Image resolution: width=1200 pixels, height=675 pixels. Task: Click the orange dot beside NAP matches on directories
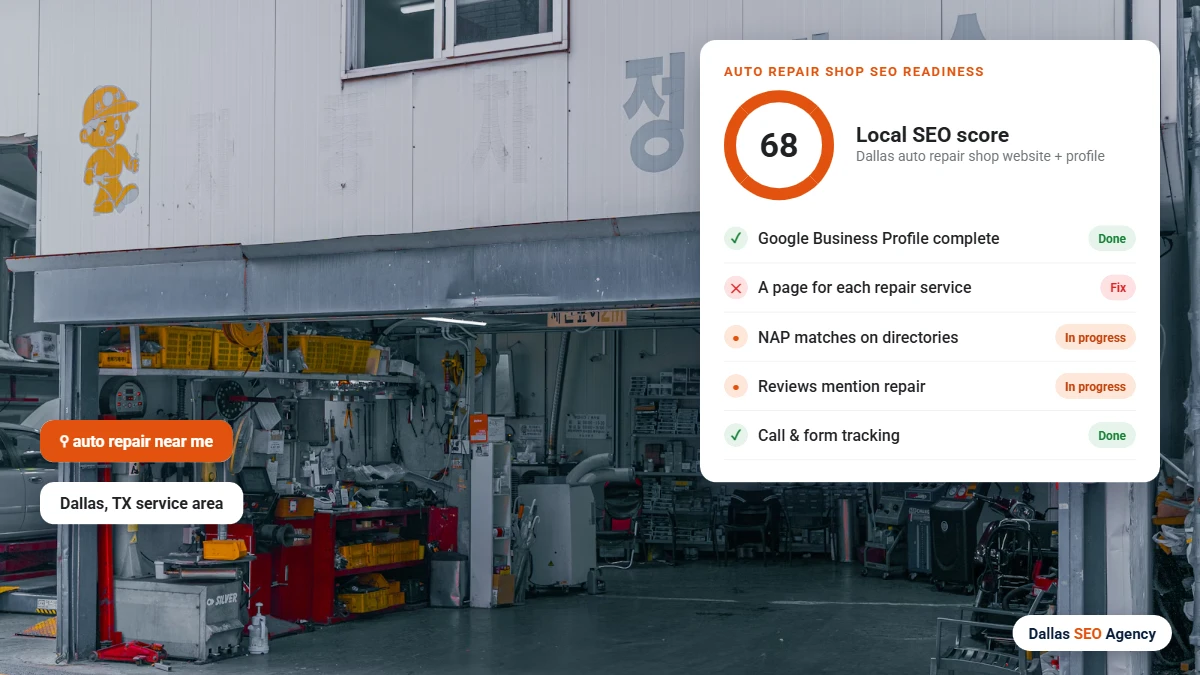coord(736,337)
